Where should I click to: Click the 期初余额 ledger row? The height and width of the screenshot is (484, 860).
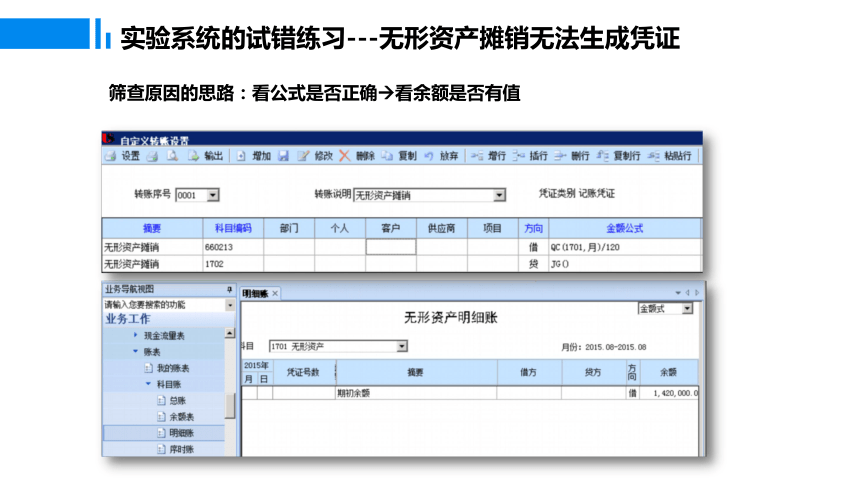tap(470, 393)
